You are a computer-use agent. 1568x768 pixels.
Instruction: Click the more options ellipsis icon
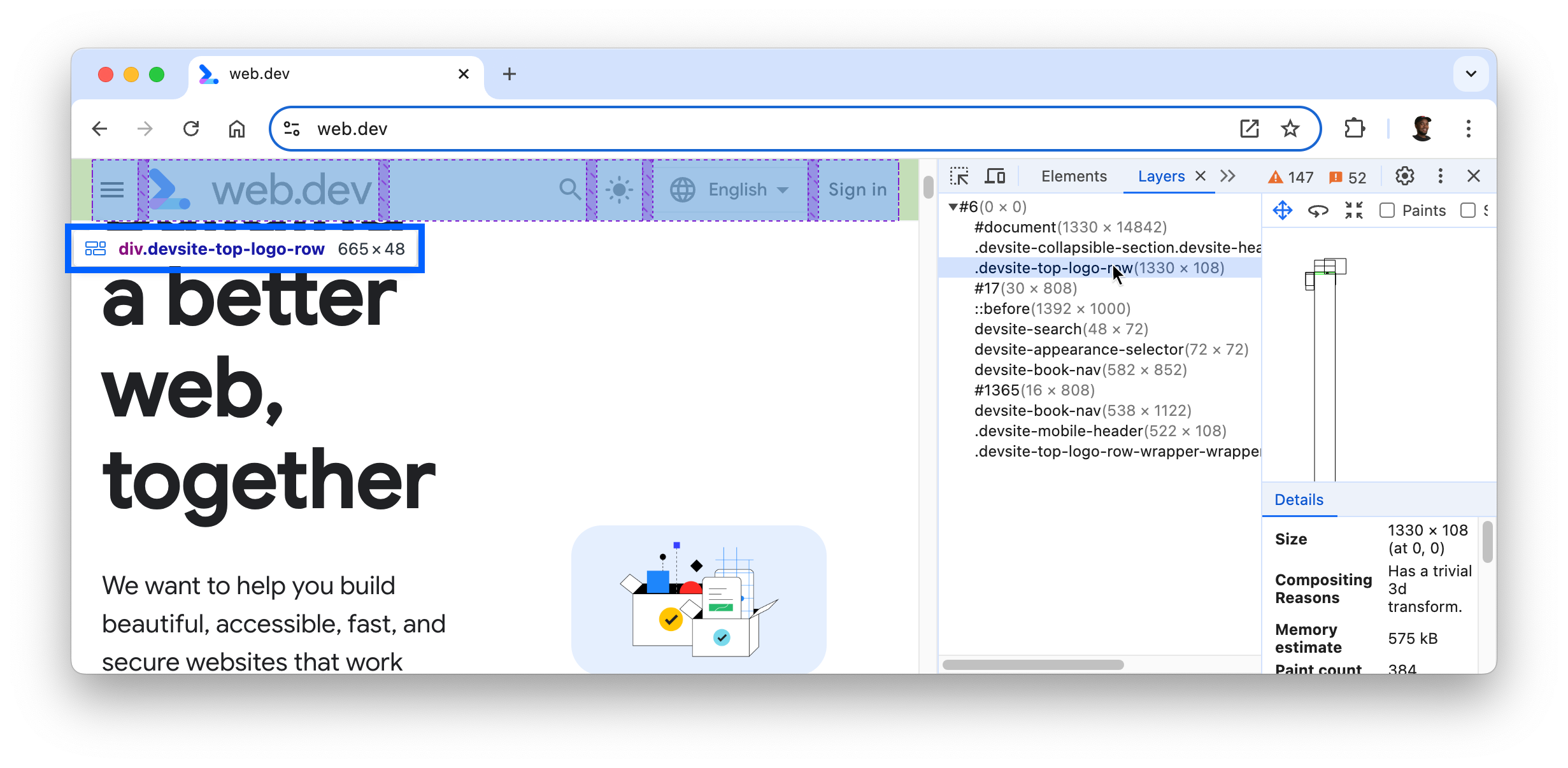1440,176
